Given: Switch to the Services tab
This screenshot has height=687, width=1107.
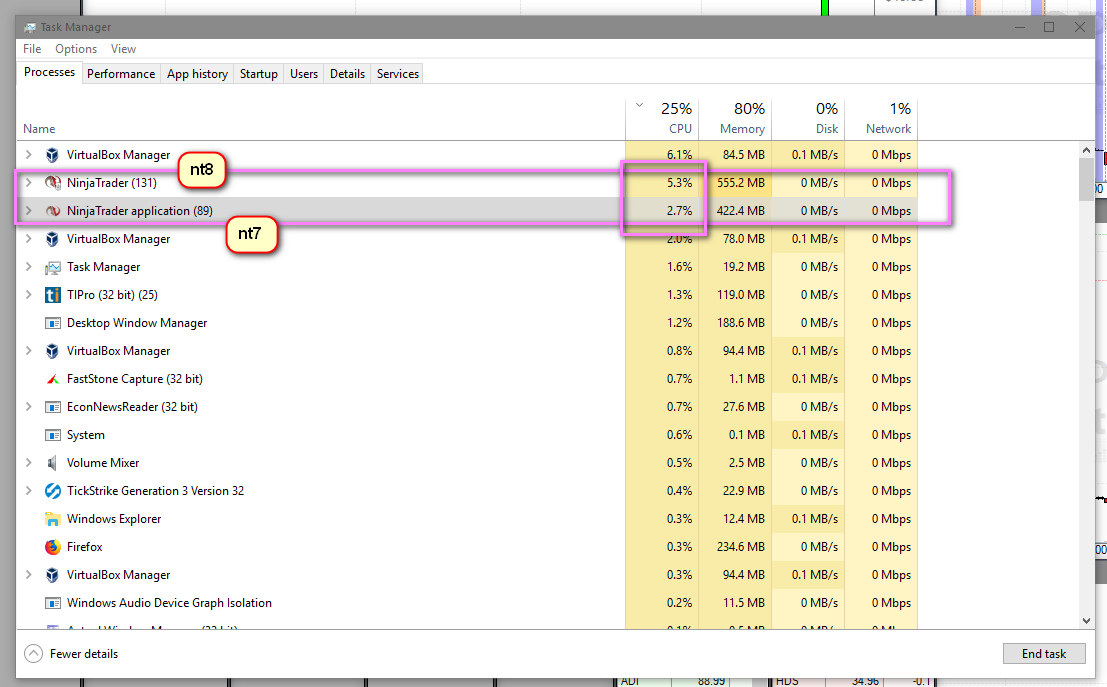Looking at the screenshot, I should click(397, 73).
